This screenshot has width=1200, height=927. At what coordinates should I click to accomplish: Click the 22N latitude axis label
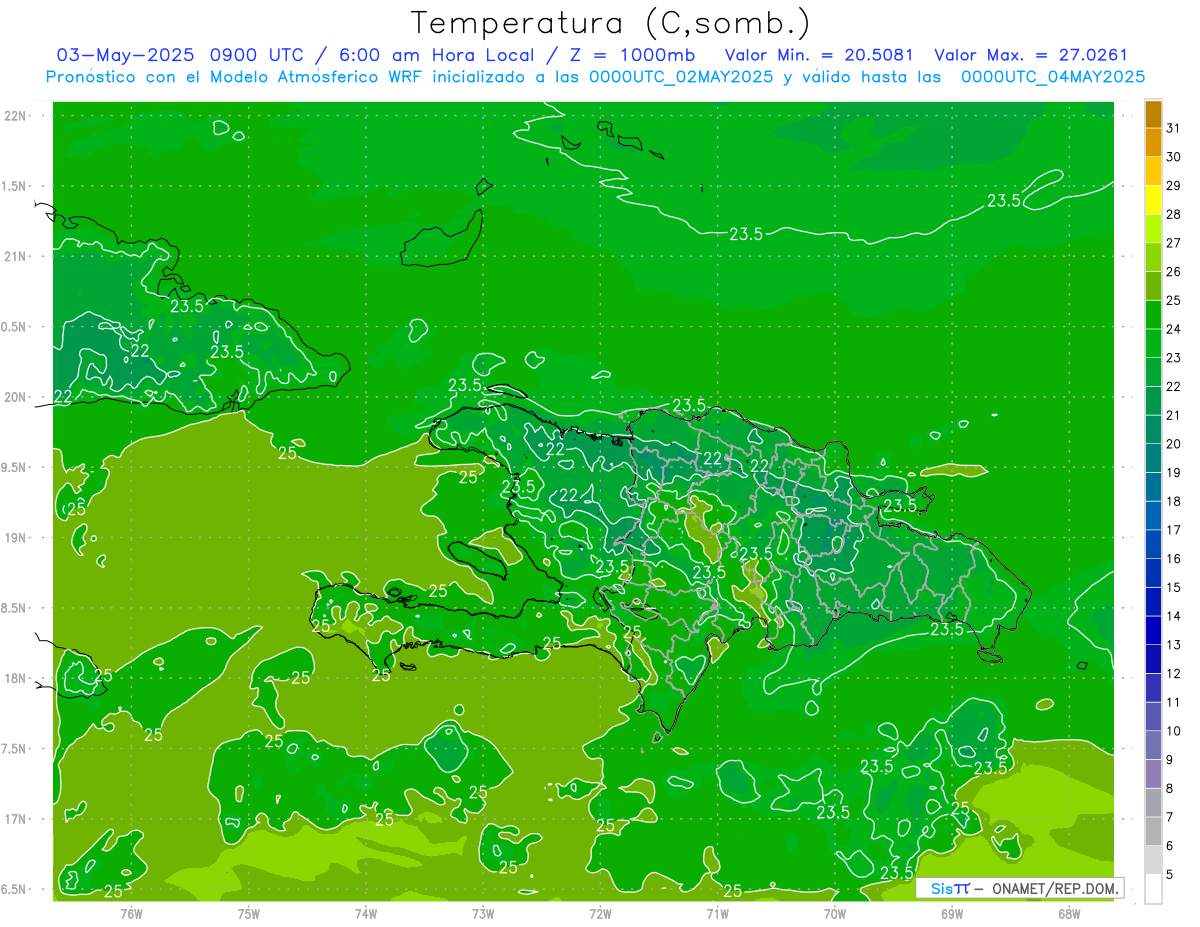tap(16, 116)
